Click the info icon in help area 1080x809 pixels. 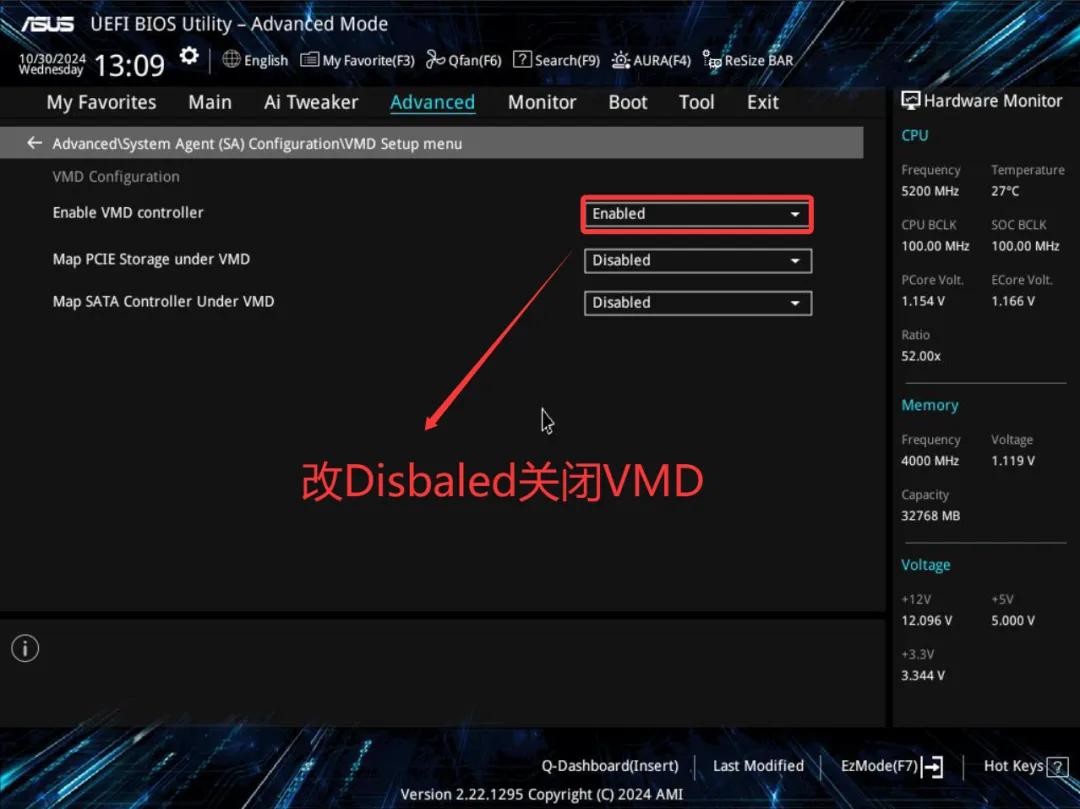25,648
